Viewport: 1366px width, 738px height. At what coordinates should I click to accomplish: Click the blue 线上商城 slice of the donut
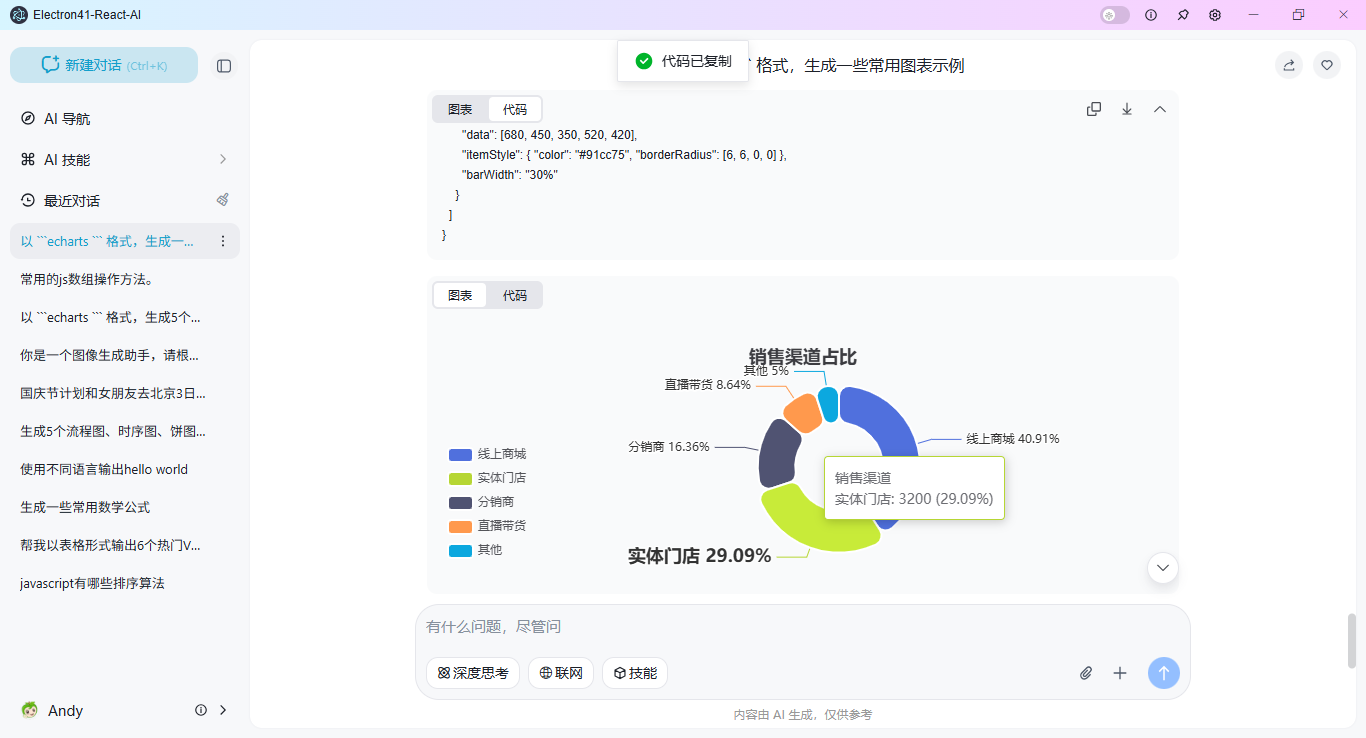coord(887,421)
